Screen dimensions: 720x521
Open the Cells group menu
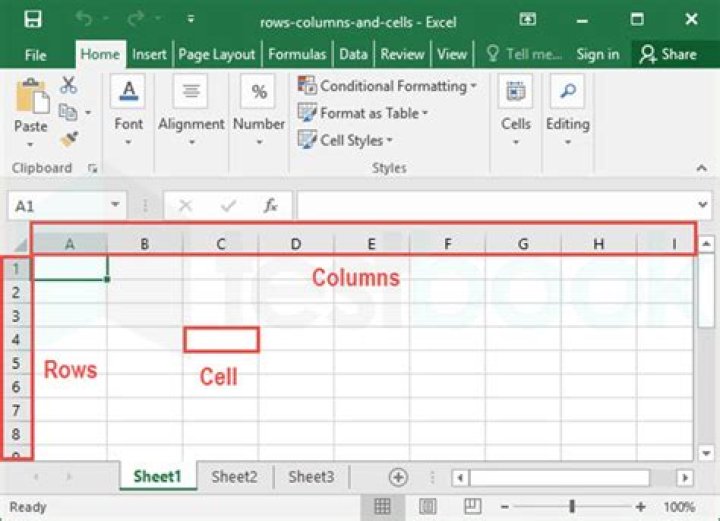point(516,110)
